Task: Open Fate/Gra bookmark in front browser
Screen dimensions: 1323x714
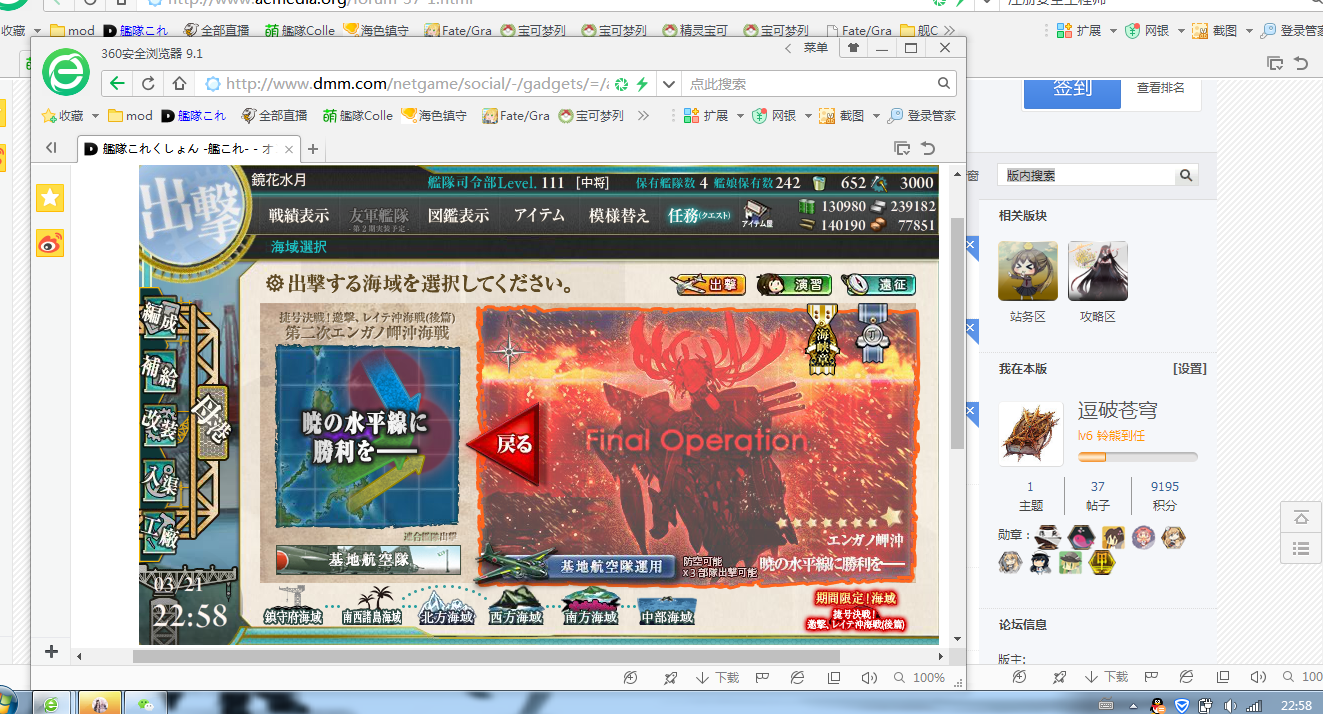Action: 516,116
